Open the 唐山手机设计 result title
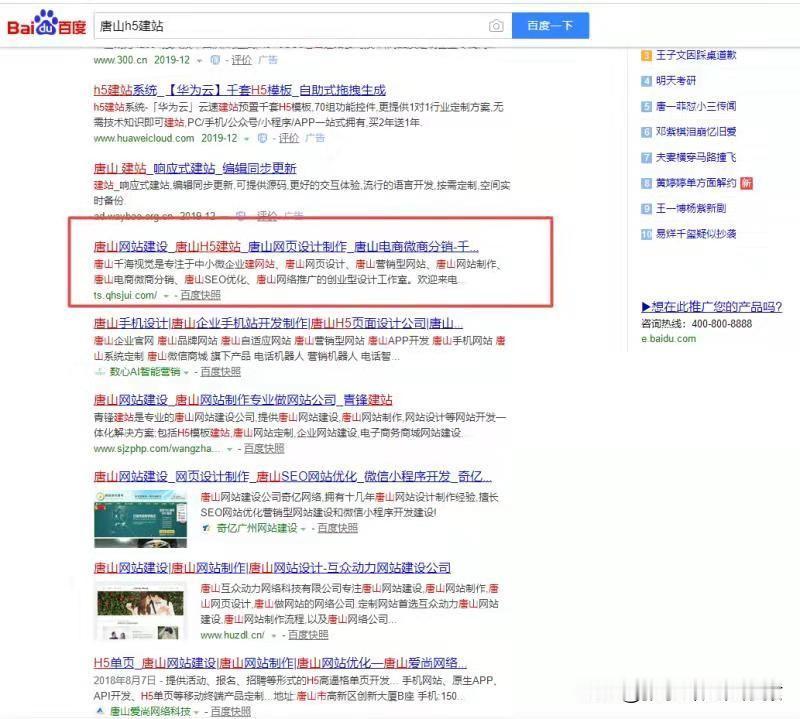800x719 pixels. [278, 323]
